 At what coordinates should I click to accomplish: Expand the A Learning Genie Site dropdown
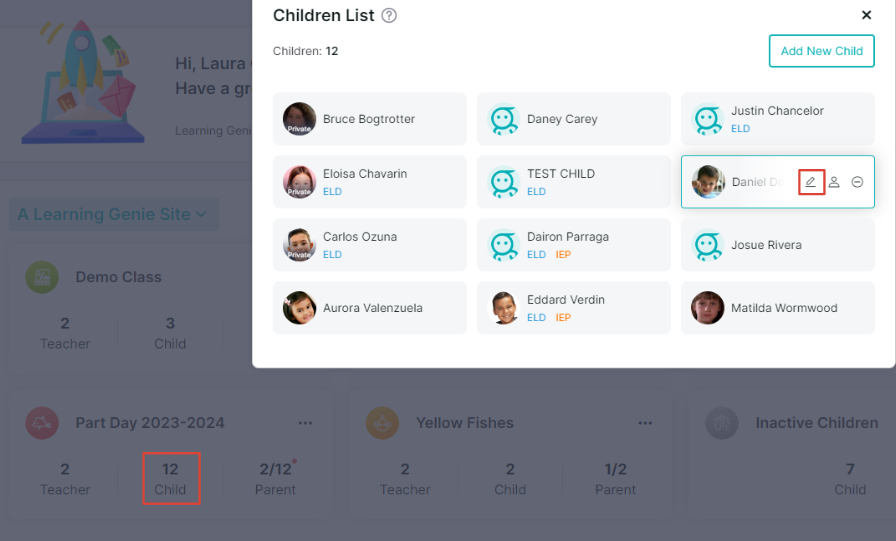point(113,214)
